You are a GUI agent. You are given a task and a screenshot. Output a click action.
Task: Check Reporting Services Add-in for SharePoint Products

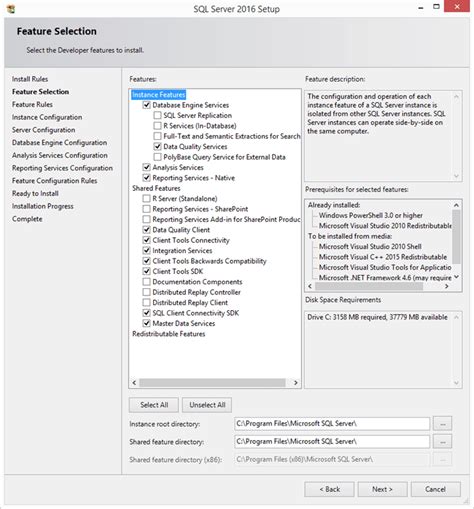coord(146,219)
